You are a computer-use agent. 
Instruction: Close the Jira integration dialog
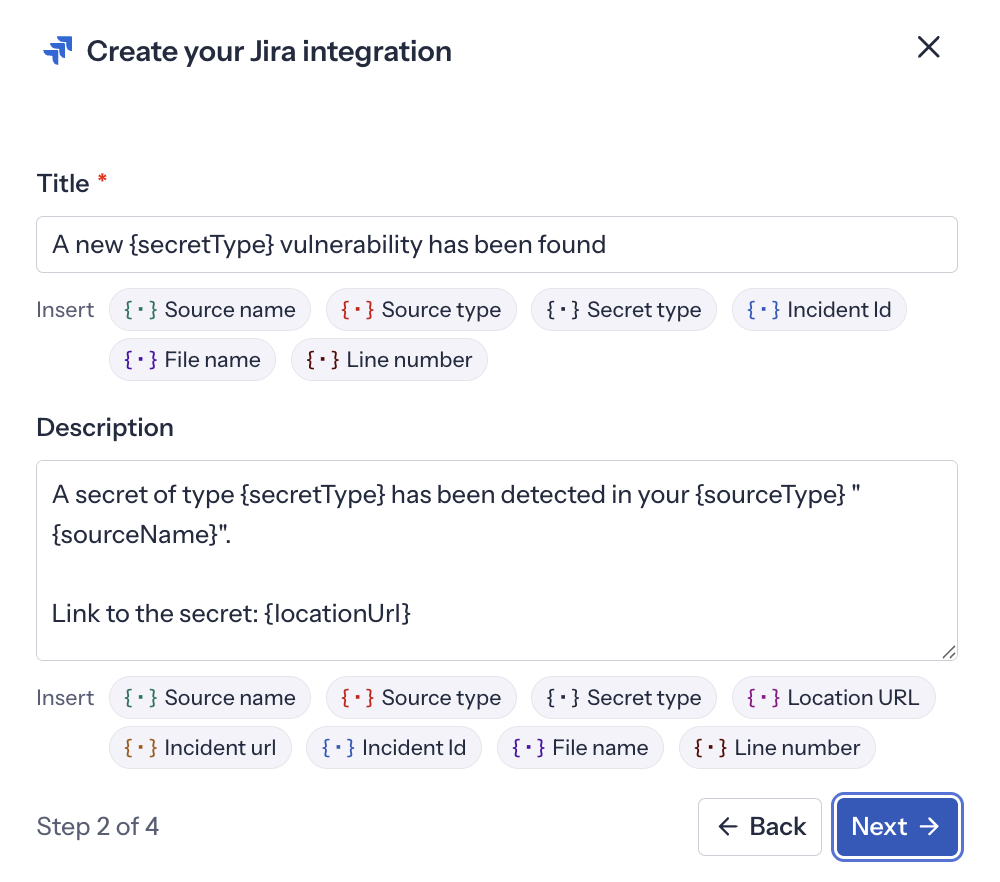928,47
